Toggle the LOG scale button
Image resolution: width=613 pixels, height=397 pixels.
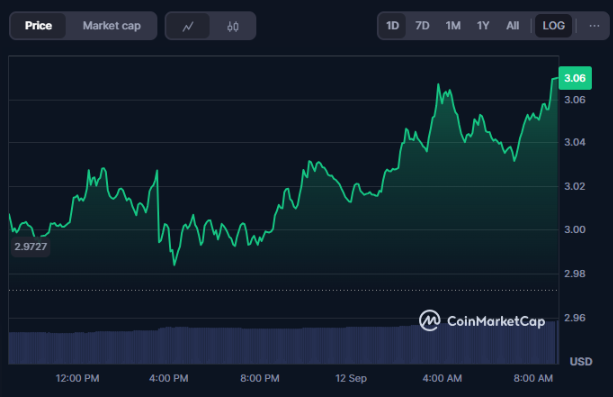(x=553, y=26)
